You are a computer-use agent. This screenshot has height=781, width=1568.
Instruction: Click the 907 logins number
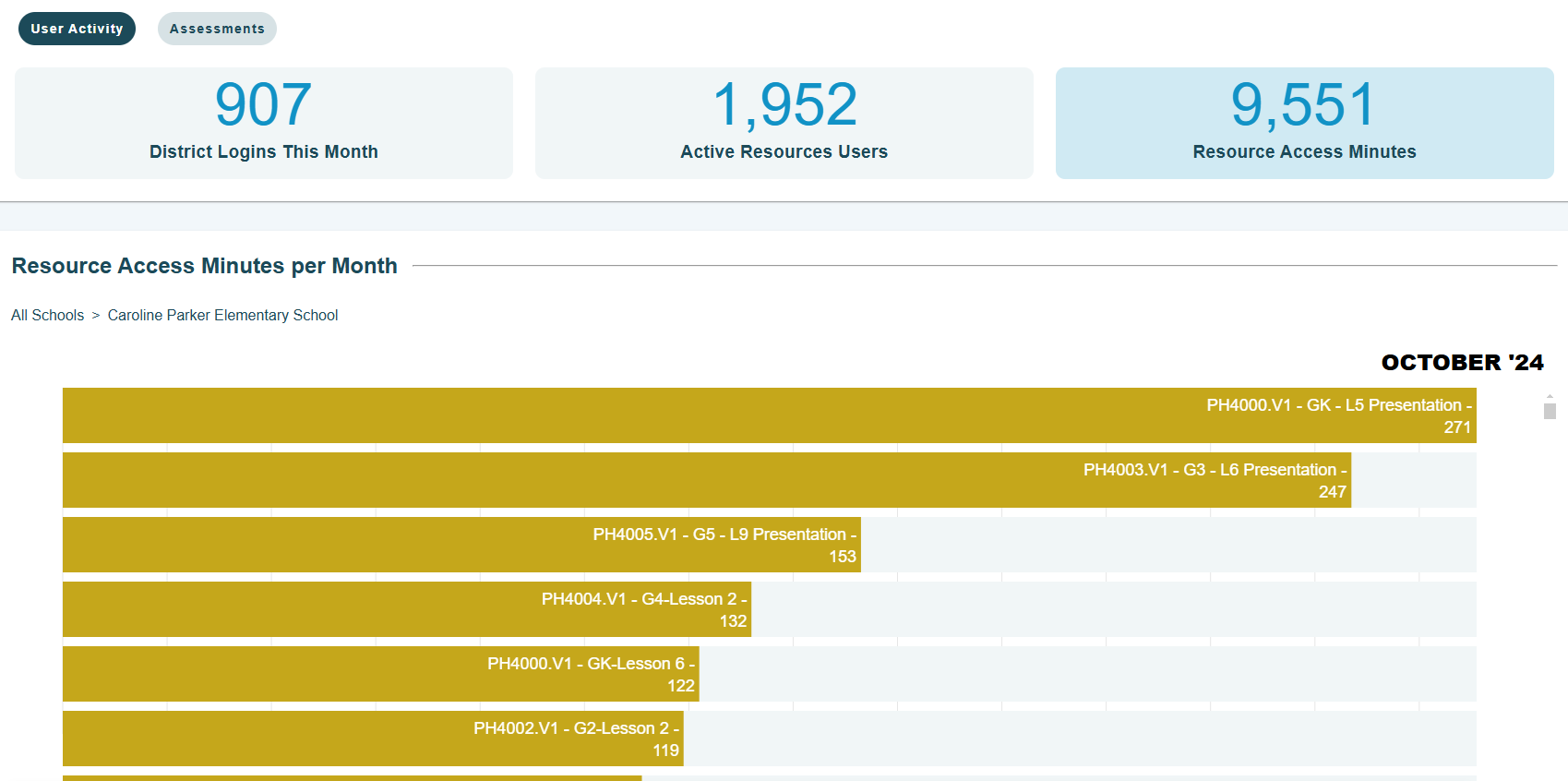coord(264,104)
